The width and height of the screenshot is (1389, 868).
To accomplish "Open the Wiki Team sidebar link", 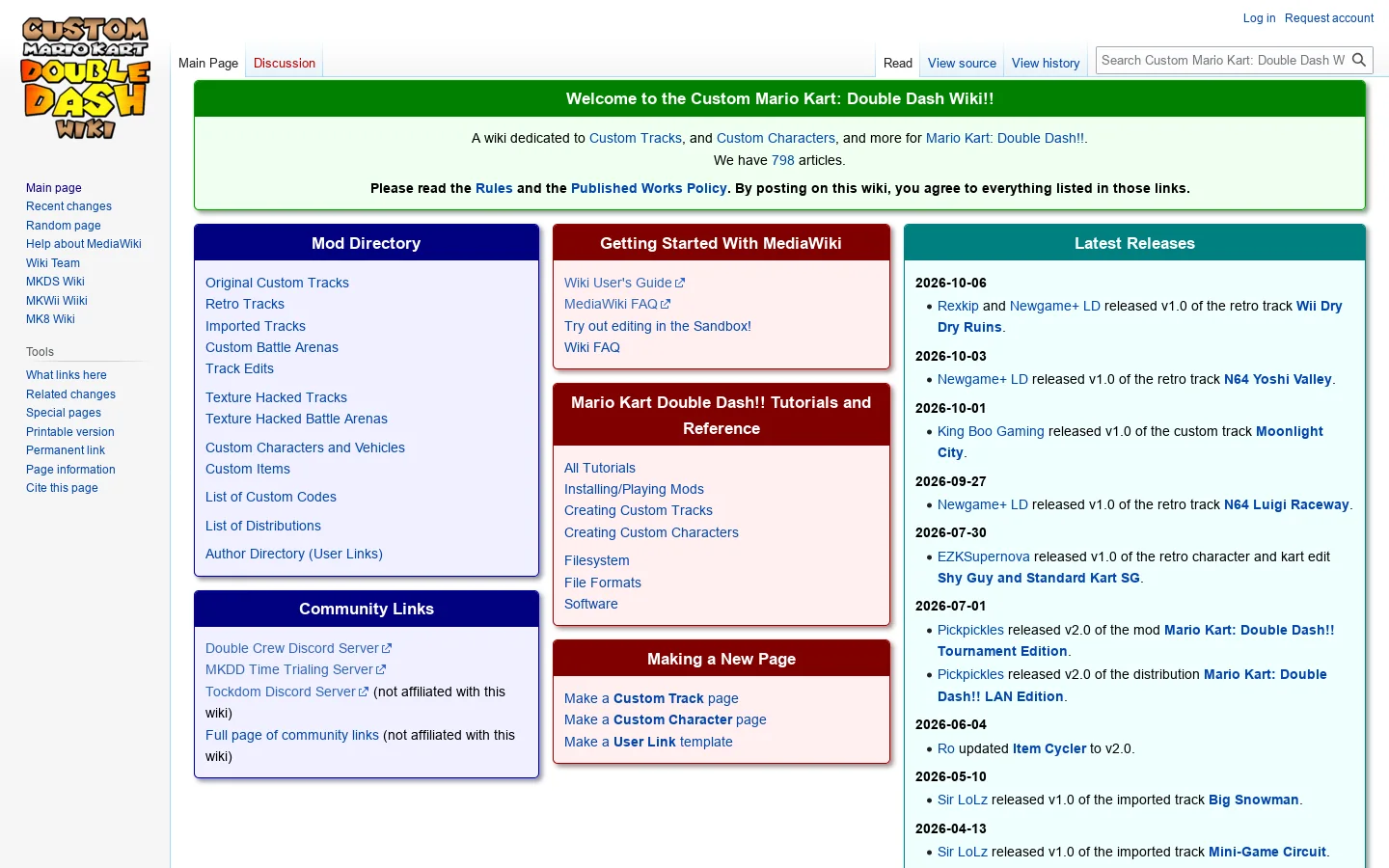I will point(53,263).
